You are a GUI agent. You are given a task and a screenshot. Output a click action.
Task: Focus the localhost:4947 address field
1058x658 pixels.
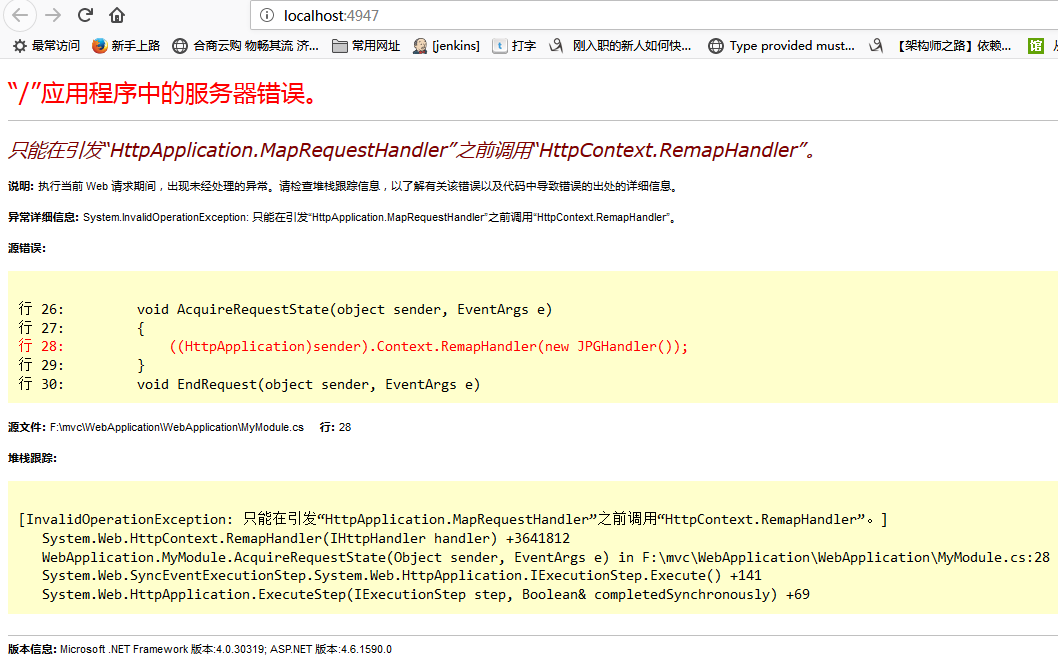tap(653, 15)
